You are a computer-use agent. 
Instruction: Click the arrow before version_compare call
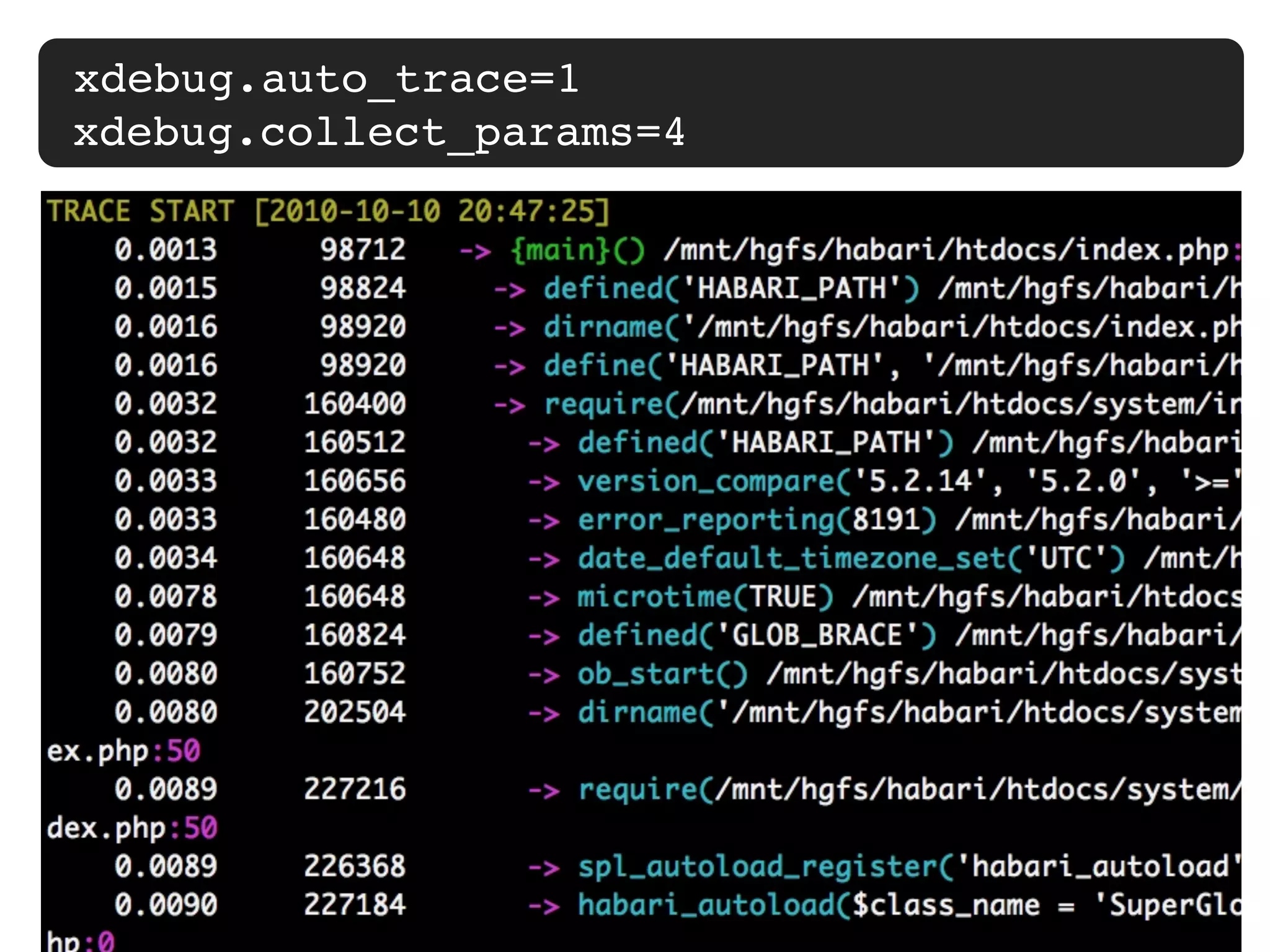click(x=544, y=483)
